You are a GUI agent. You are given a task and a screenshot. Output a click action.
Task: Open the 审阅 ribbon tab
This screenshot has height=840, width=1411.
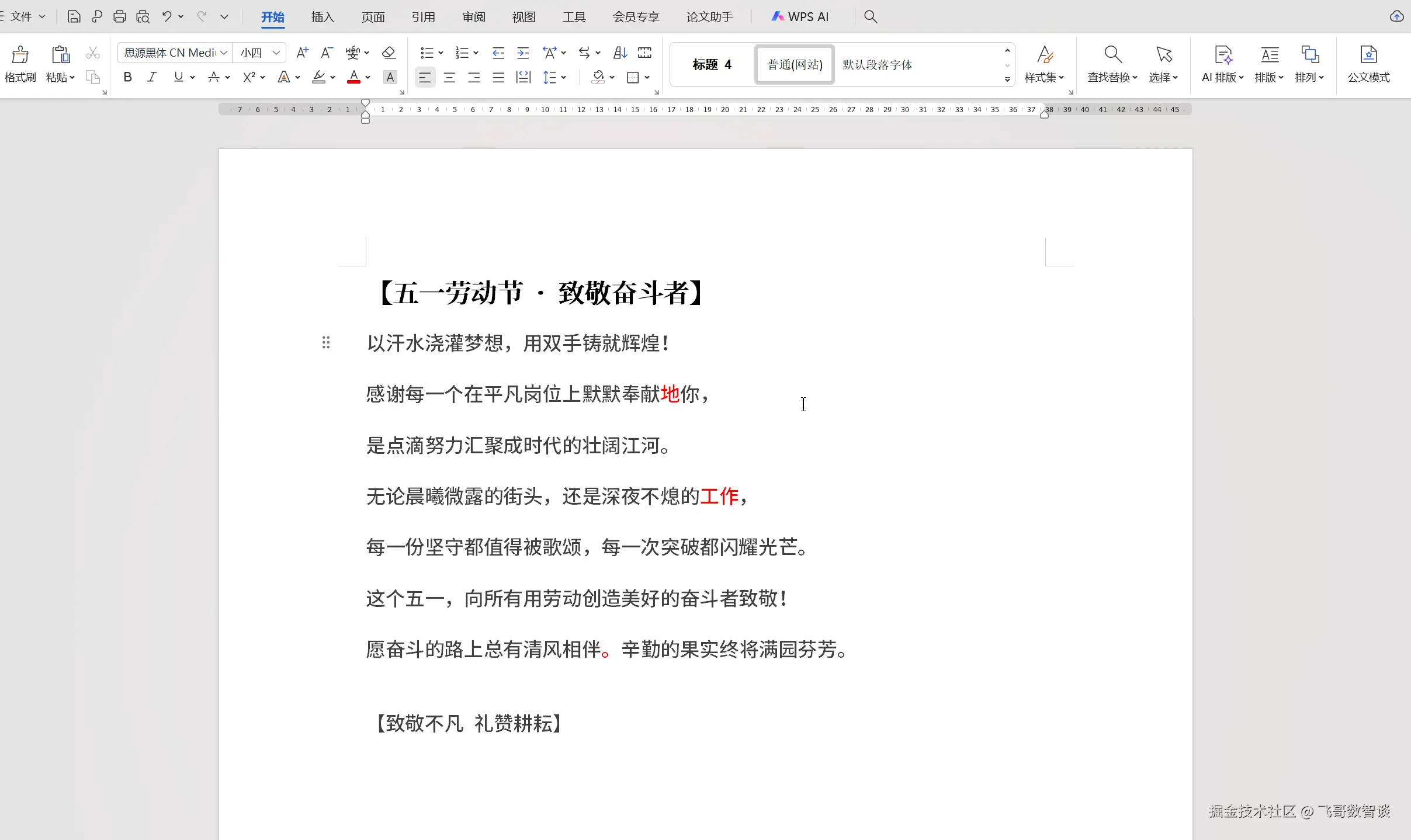[x=473, y=16]
